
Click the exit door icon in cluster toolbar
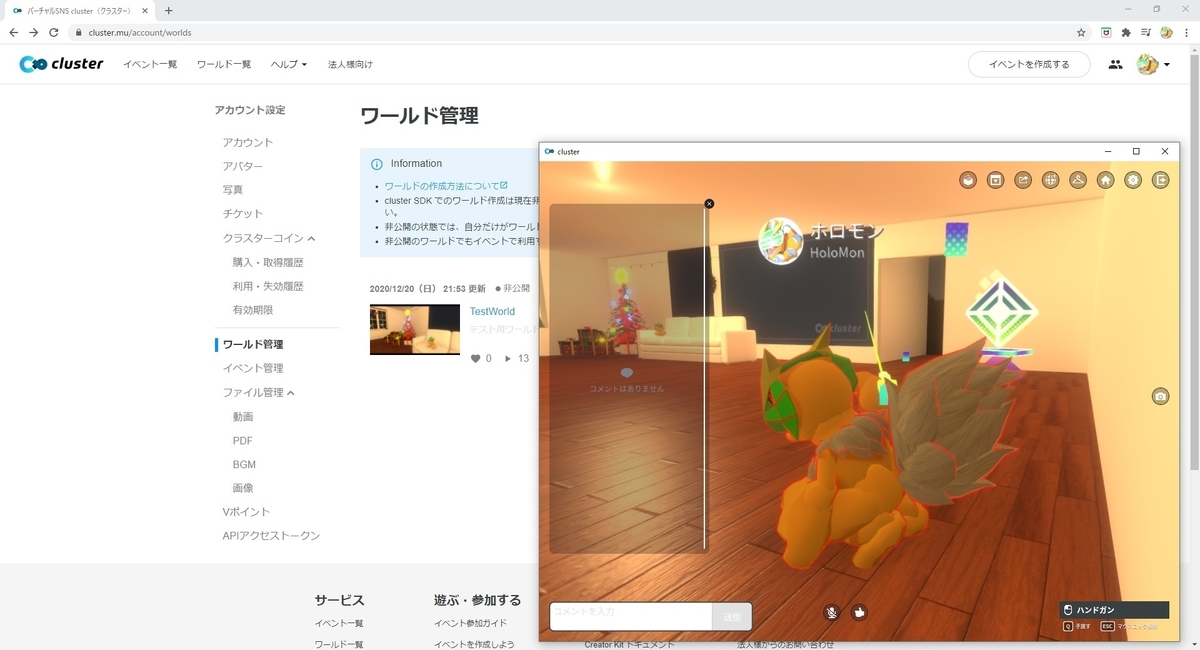[x=1160, y=180]
